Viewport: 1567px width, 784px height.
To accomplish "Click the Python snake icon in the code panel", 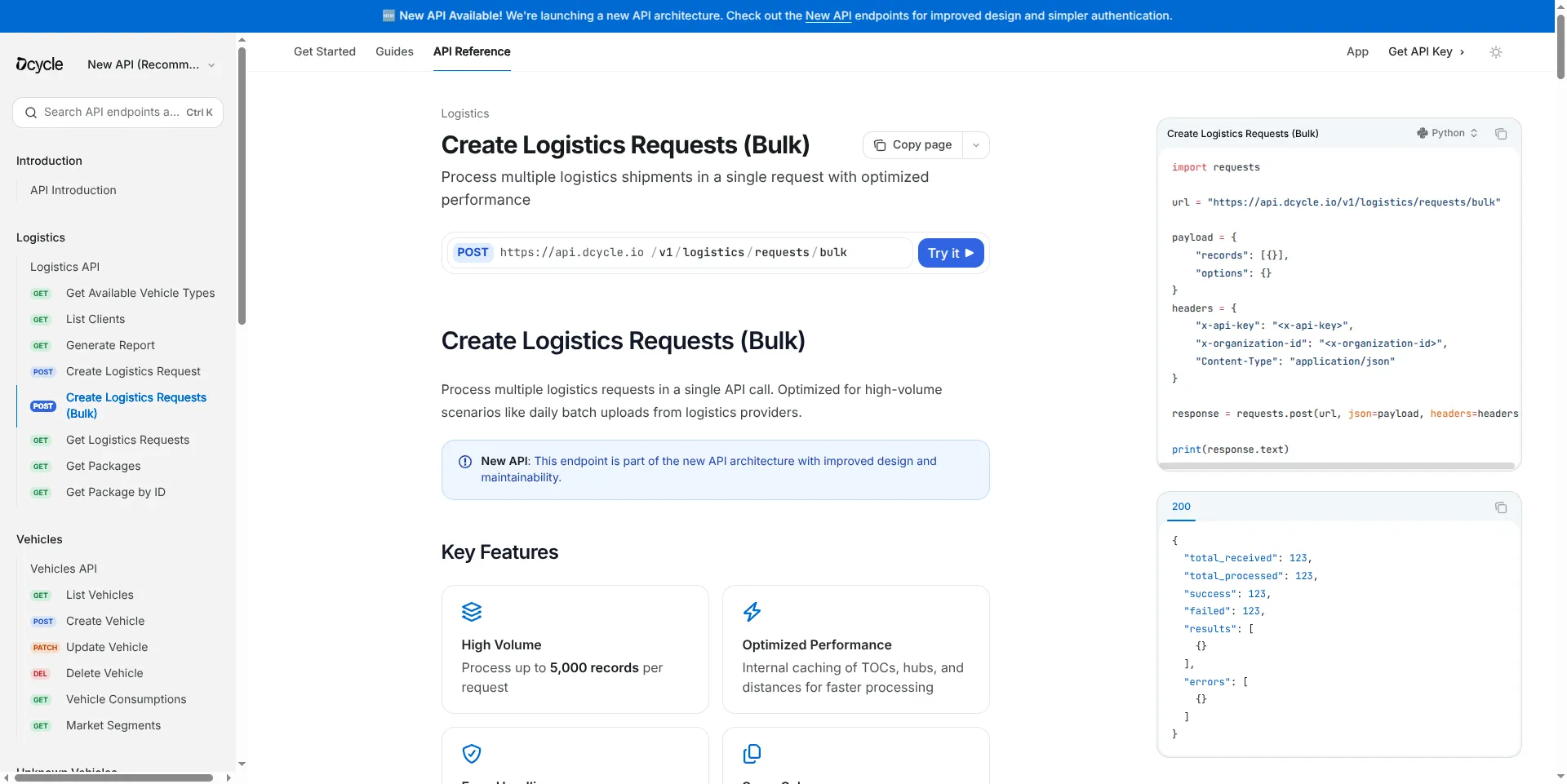I will (1423, 133).
